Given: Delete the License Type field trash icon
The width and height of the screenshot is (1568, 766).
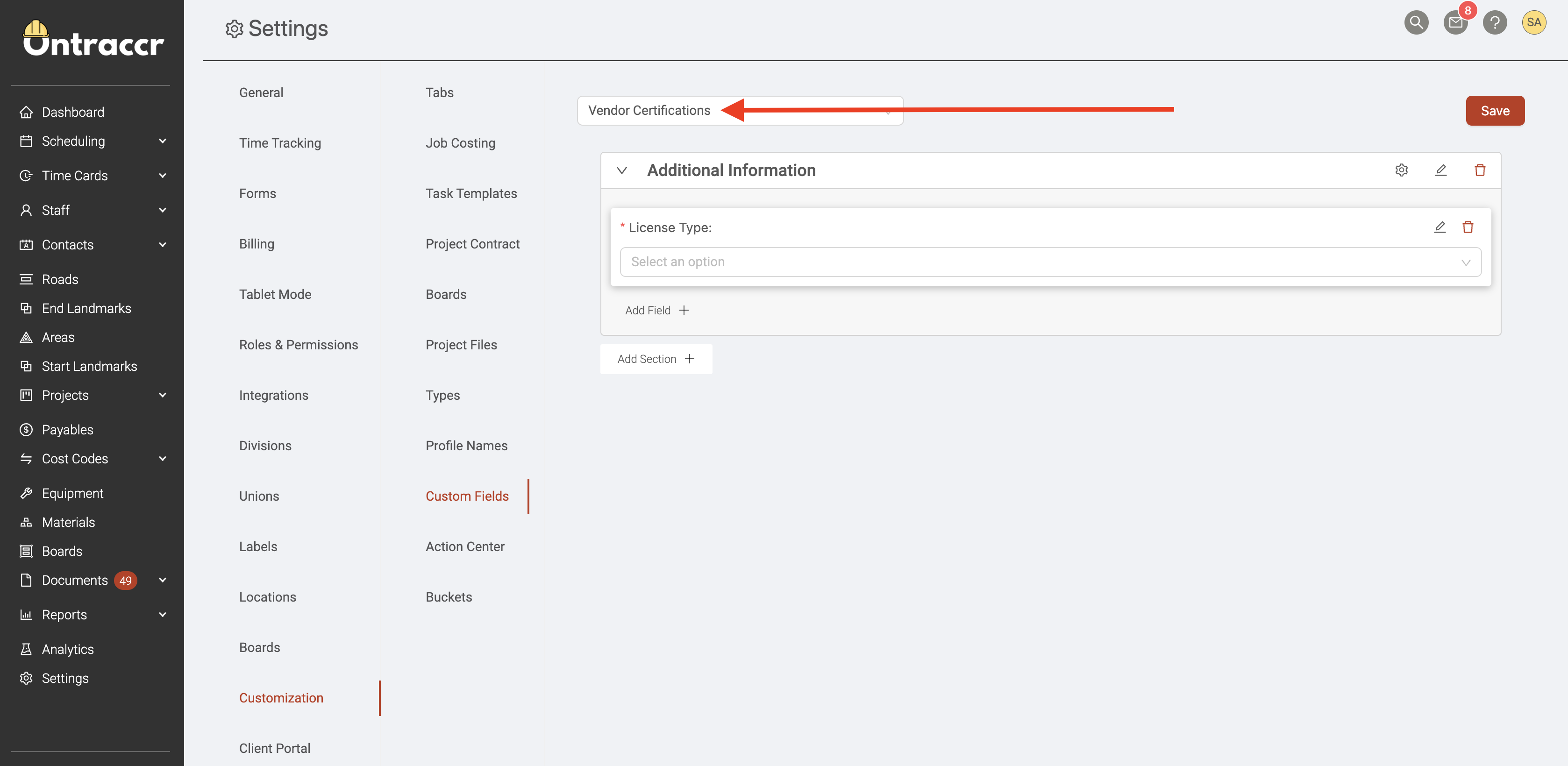Looking at the screenshot, I should point(1468,227).
